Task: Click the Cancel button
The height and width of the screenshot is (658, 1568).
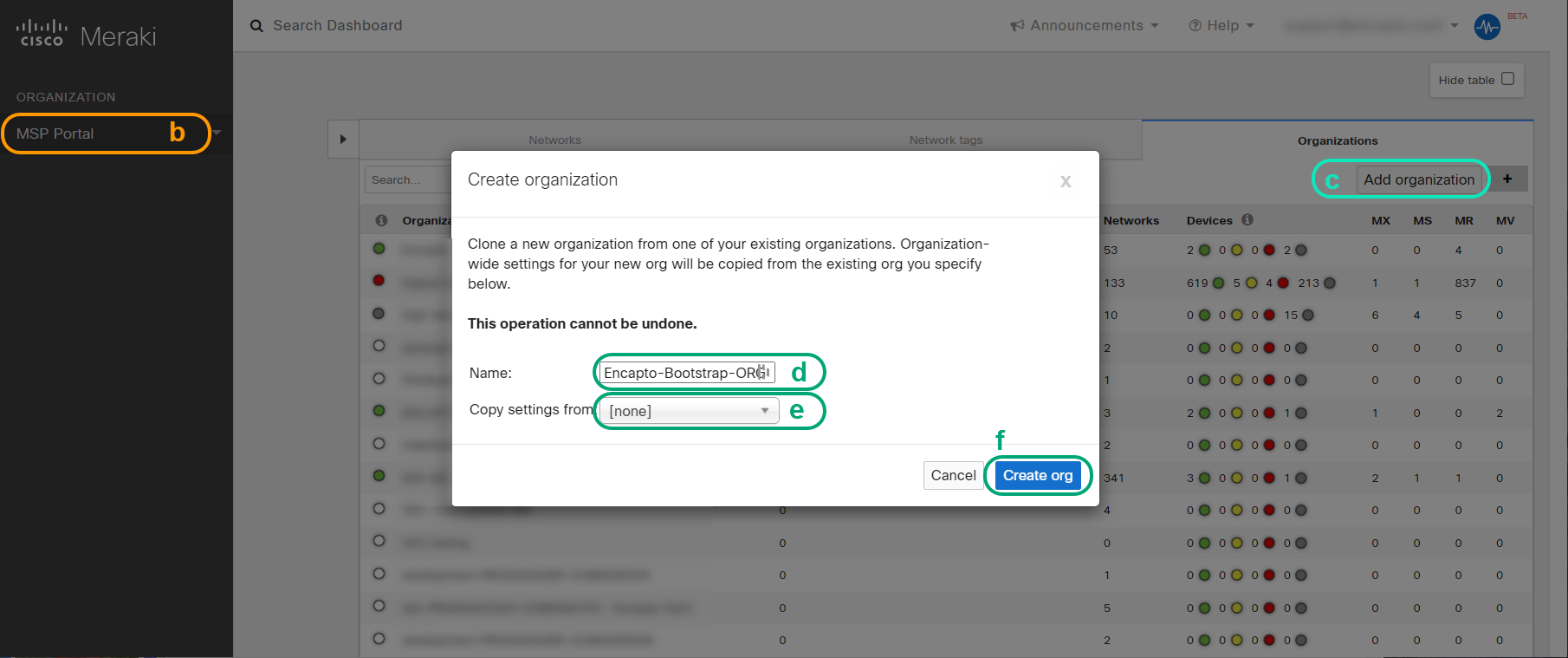Action: coord(953,475)
